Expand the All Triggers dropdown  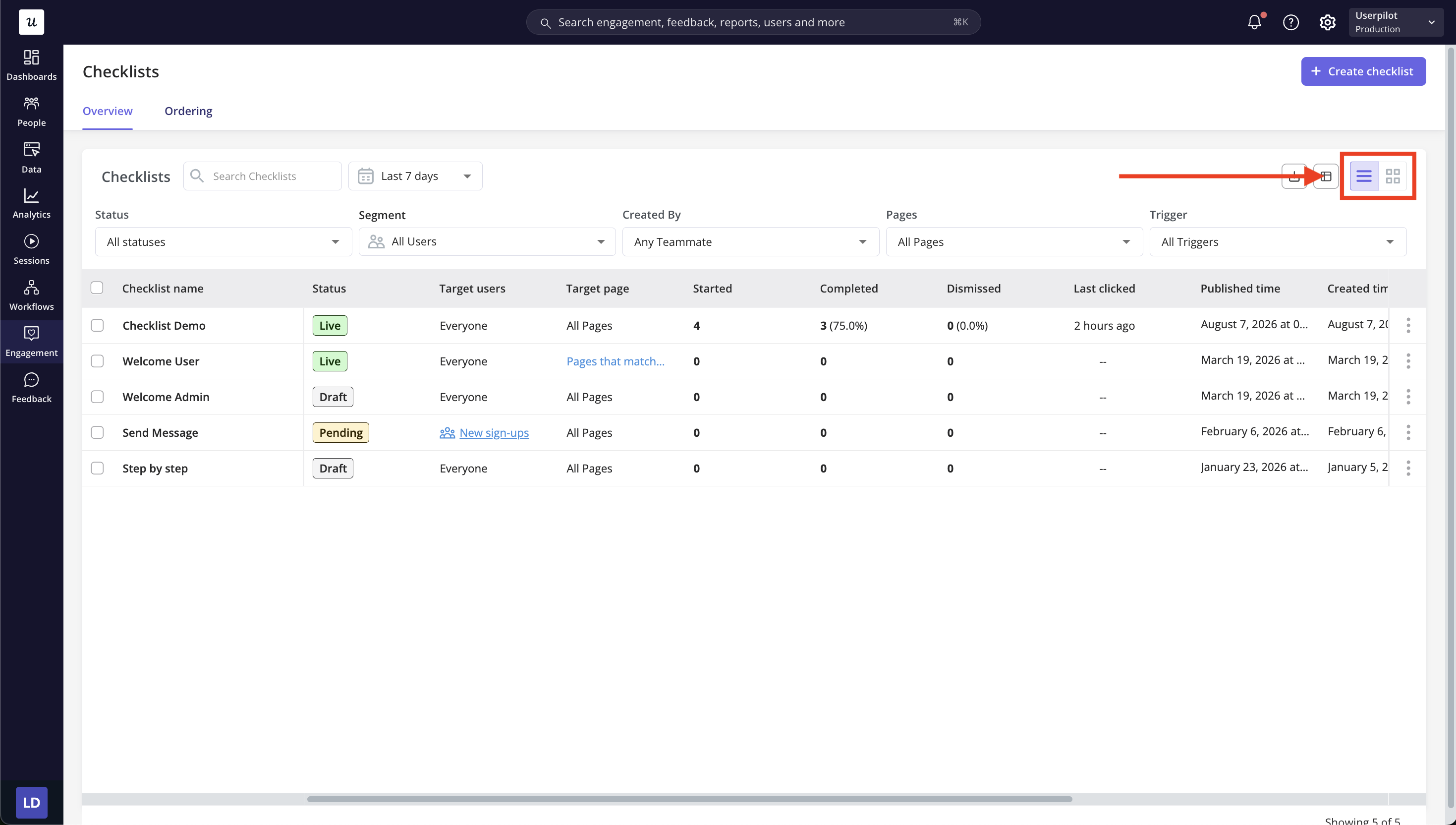pyautogui.click(x=1278, y=242)
